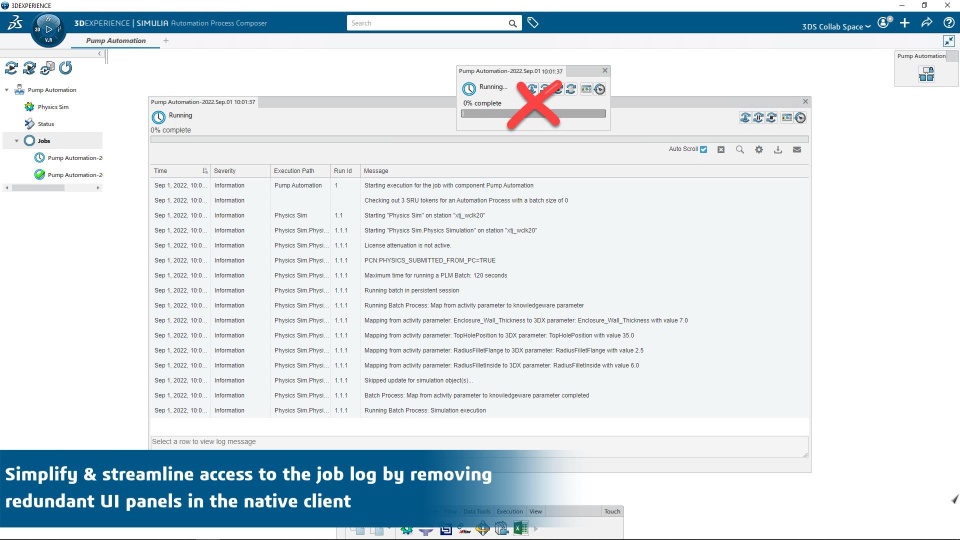This screenshot has width=960, height=540.
Task: Click the Run Id column header
Action: 343,171
